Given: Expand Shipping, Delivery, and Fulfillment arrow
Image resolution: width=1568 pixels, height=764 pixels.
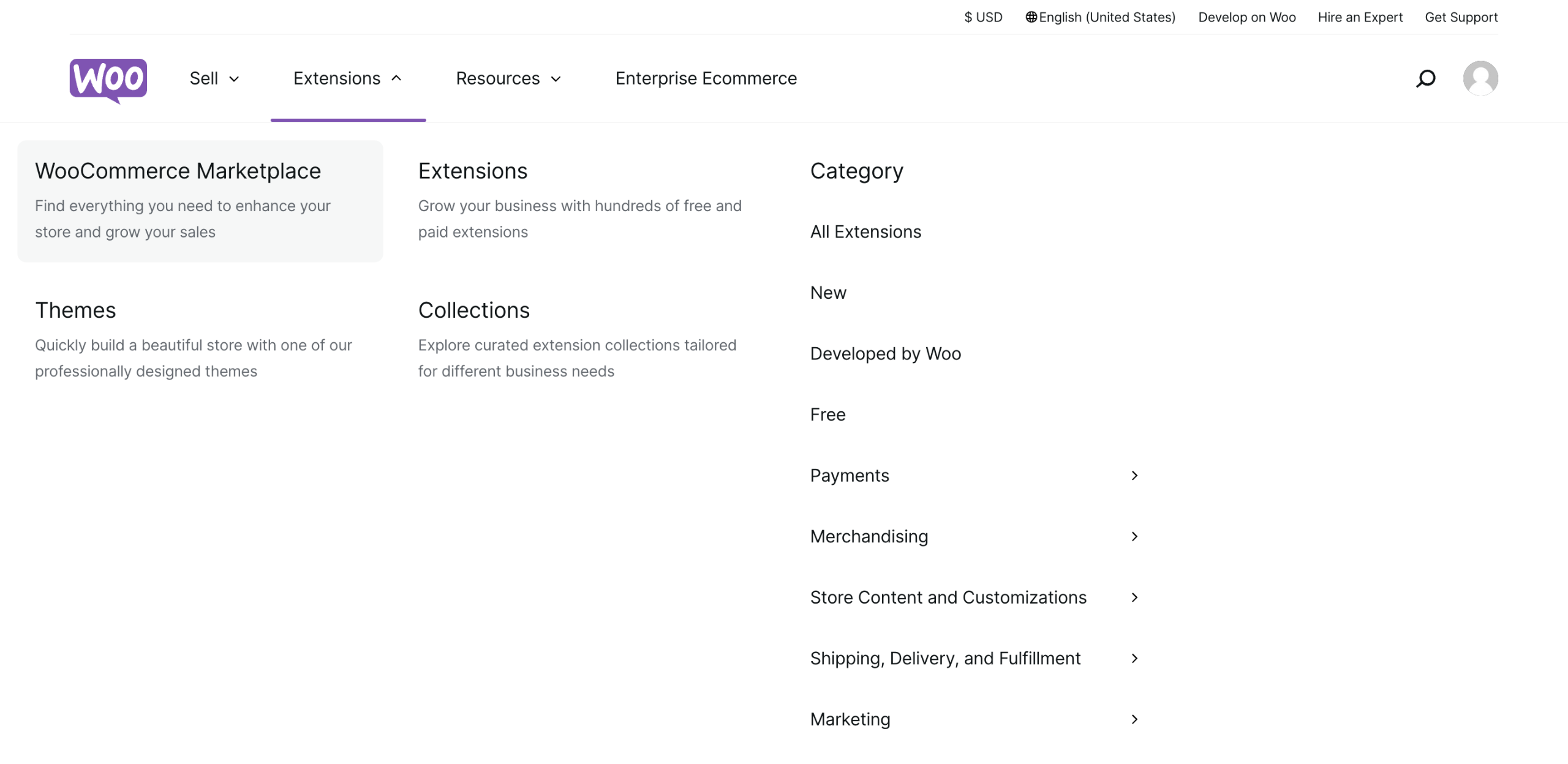Looking at the screenshot, I should (x=1134, y=658).
